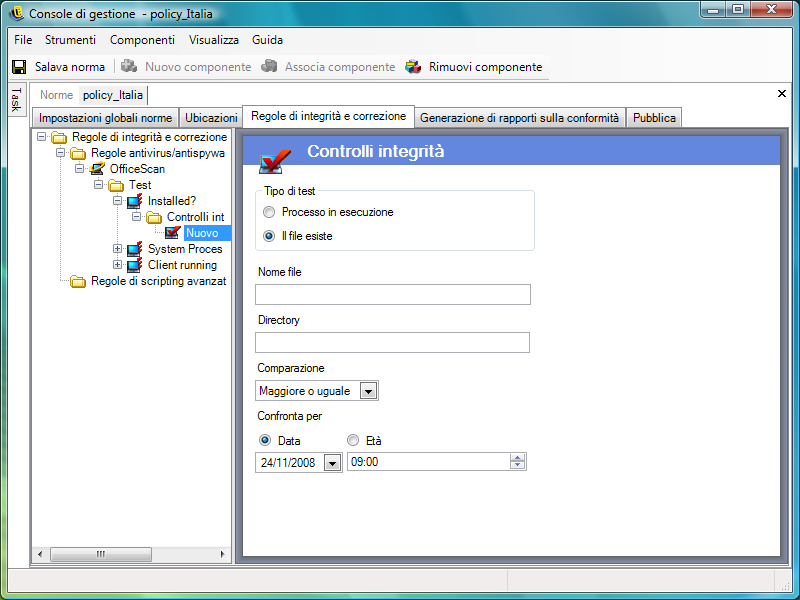Image resolution: width=800 pixels, height=600 pixels.
Task: Click the Salava norma floppy disk icon
Action: (19, 67)
